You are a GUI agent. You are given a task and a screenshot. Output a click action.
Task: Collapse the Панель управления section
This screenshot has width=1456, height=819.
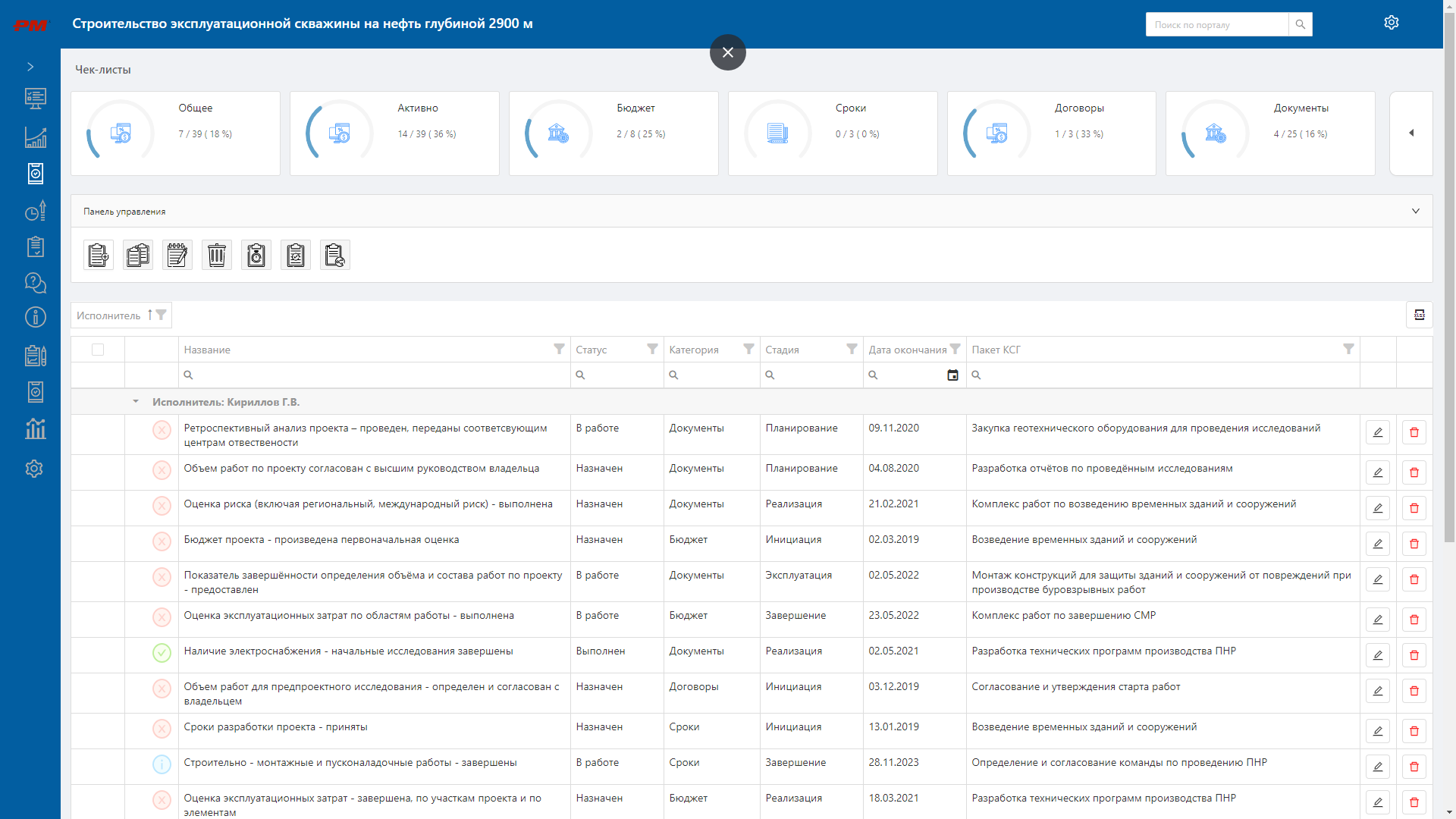pyautogui.click(x=1415, y=212)
